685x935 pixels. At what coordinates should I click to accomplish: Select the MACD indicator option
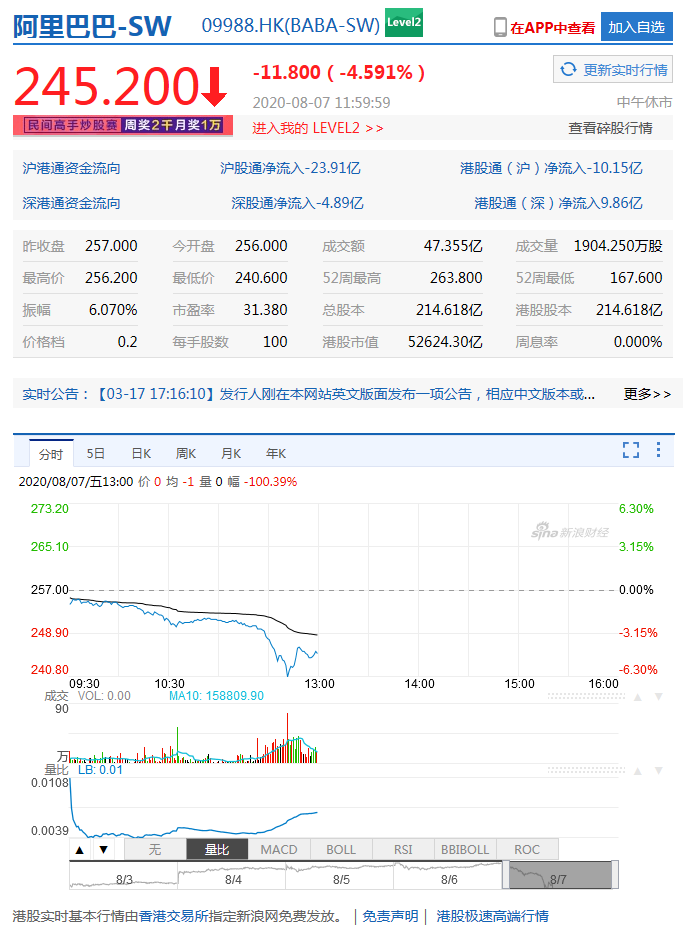[279, 850]
